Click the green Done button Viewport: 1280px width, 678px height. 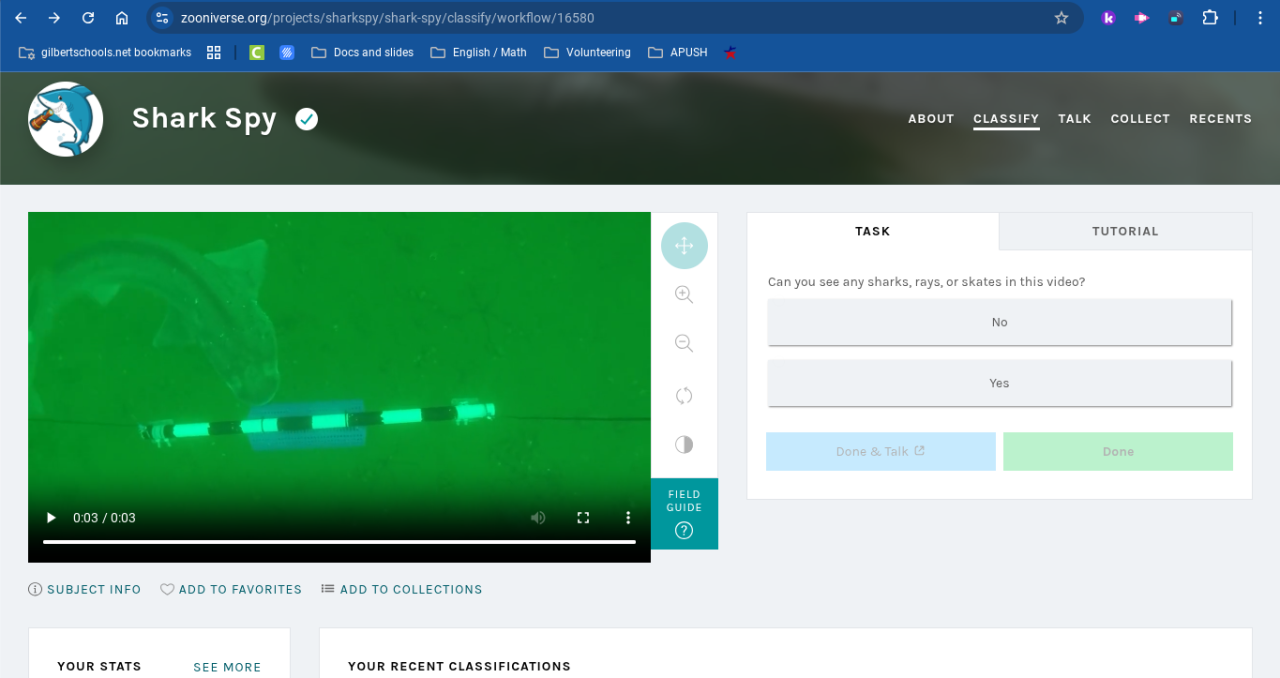[x=1118, y=451]
